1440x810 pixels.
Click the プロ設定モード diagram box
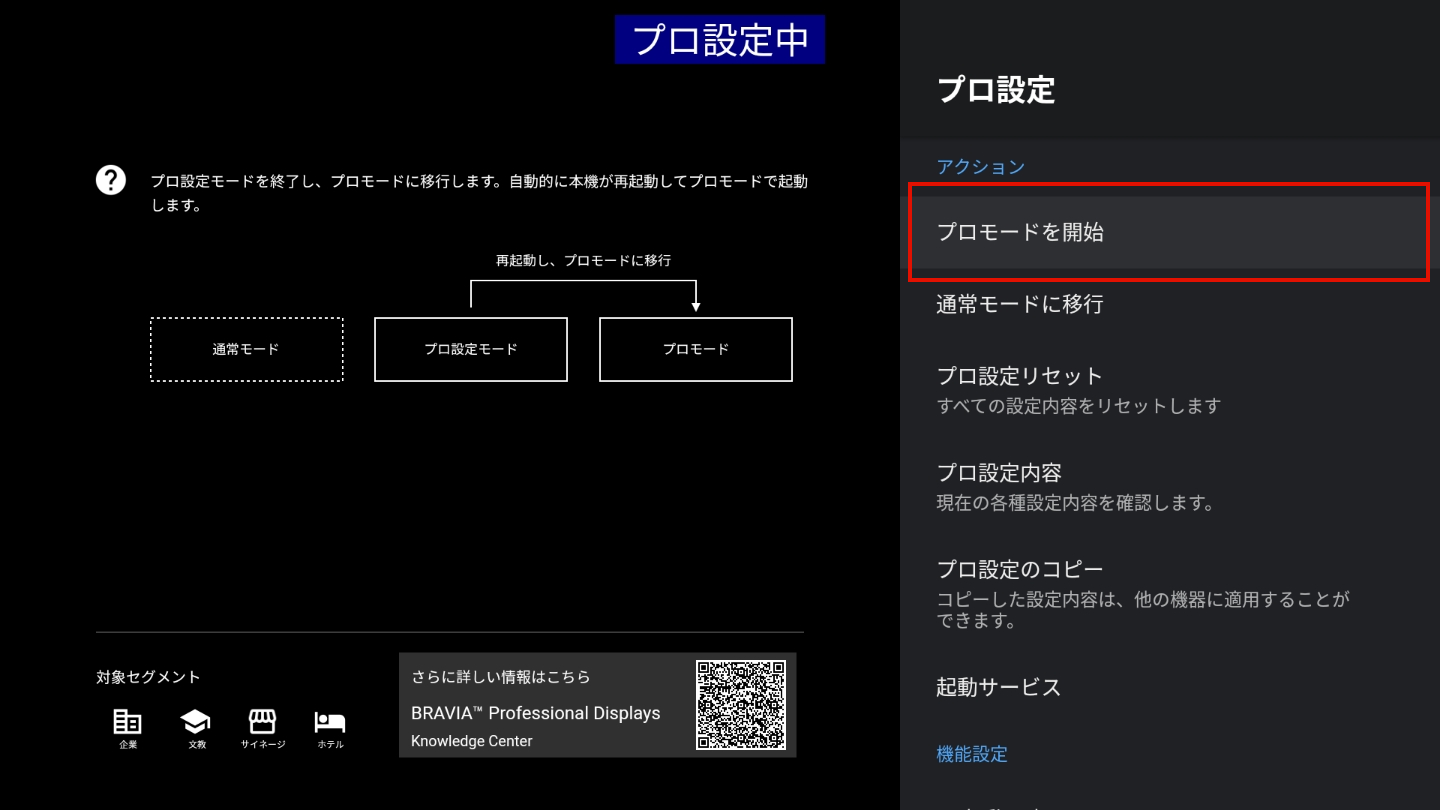[470, 349]
